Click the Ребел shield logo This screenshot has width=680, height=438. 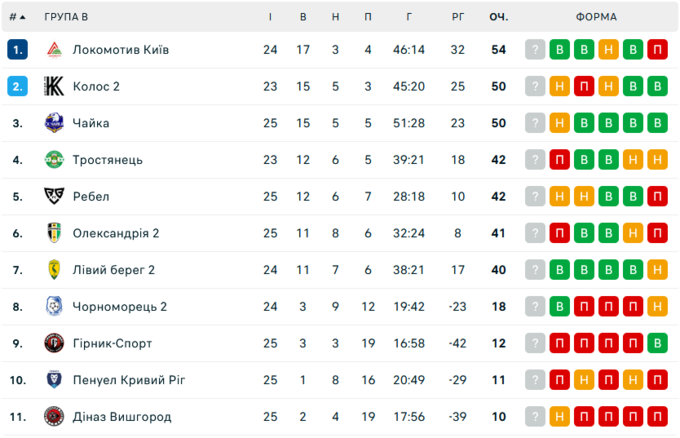point(54,196)
